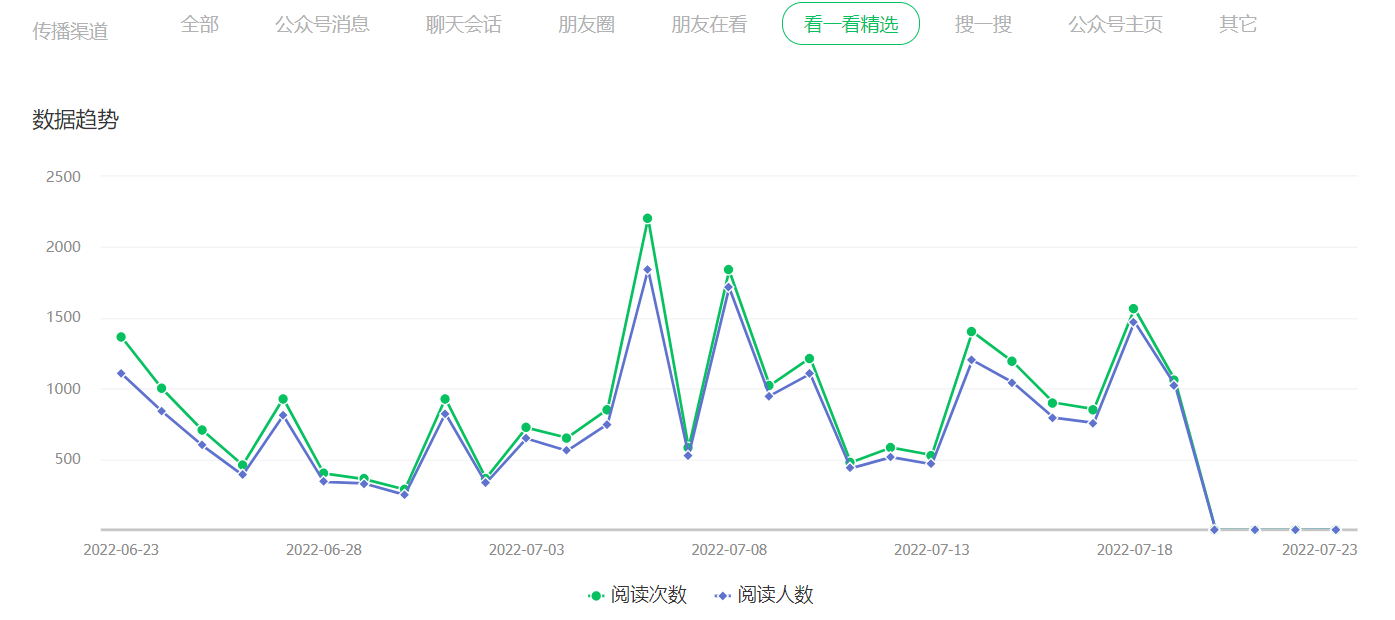1395x620 pixels.
Task: Click the 2022-07-18 x-axis date label
Action: click(1134, 550)
